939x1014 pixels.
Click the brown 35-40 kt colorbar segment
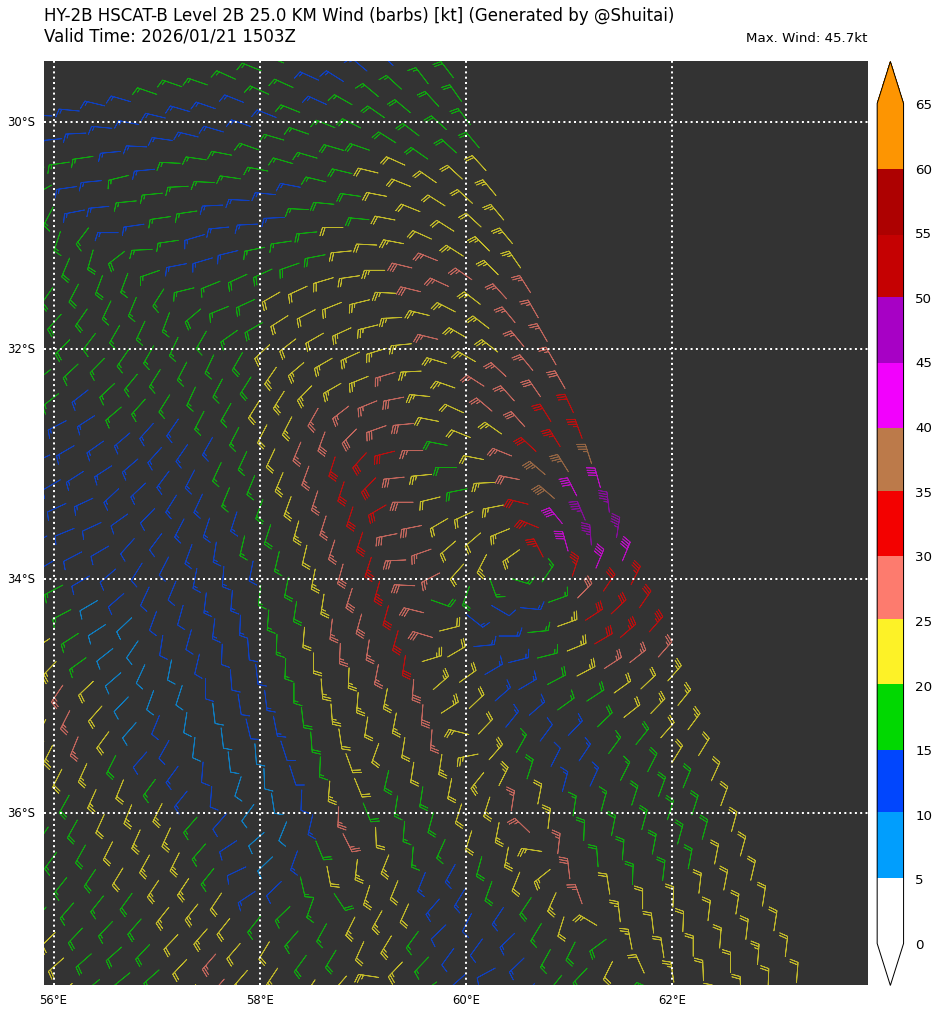click(890, 459)
